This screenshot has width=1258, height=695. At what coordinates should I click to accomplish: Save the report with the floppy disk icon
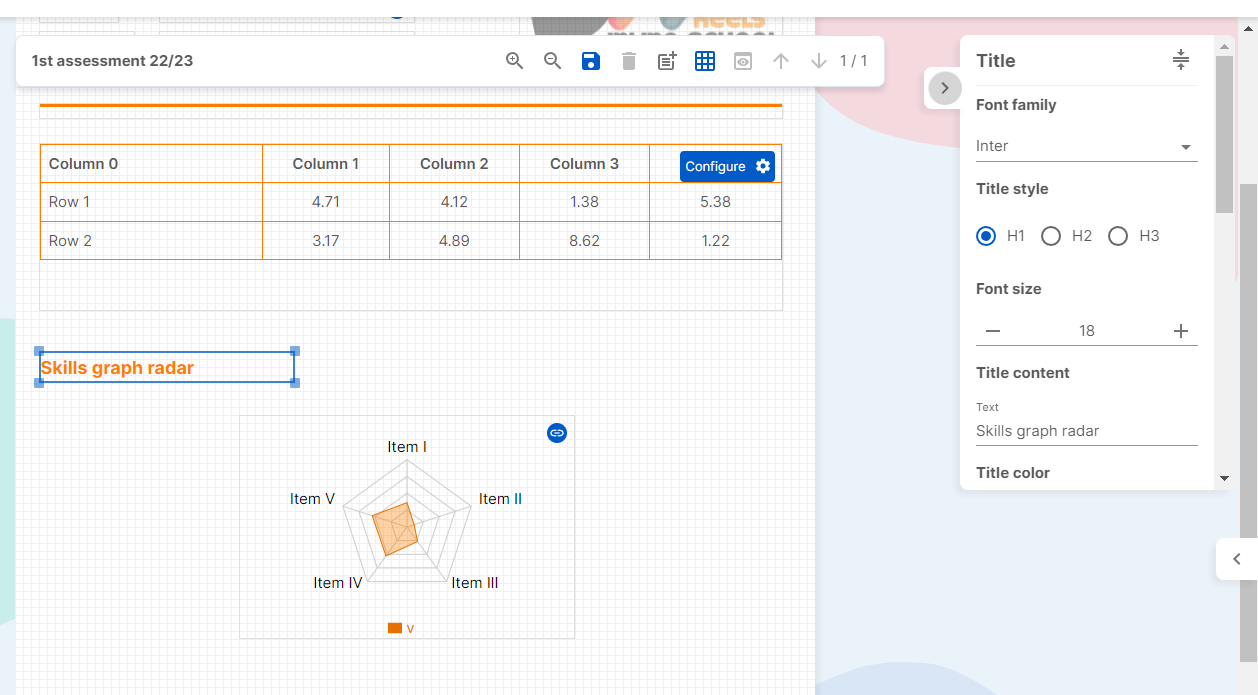(591, 61)
